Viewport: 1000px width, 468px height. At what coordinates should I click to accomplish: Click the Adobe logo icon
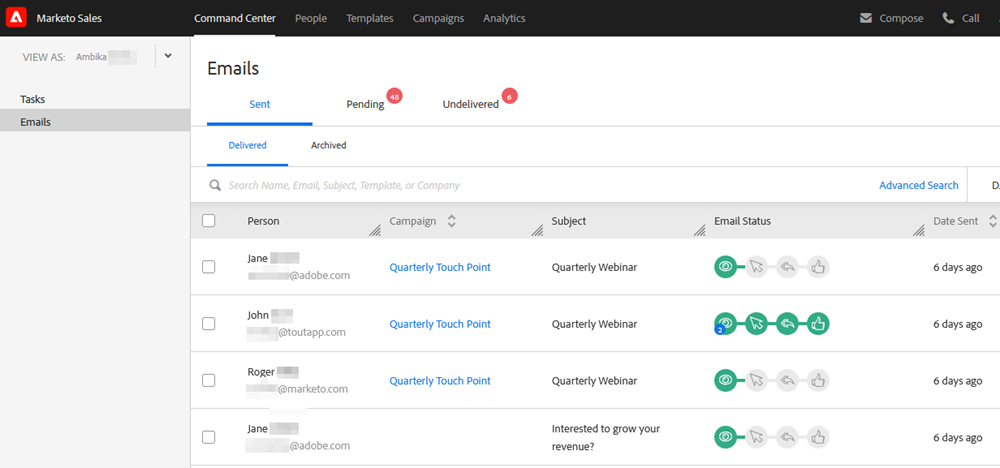pos(16,18)
